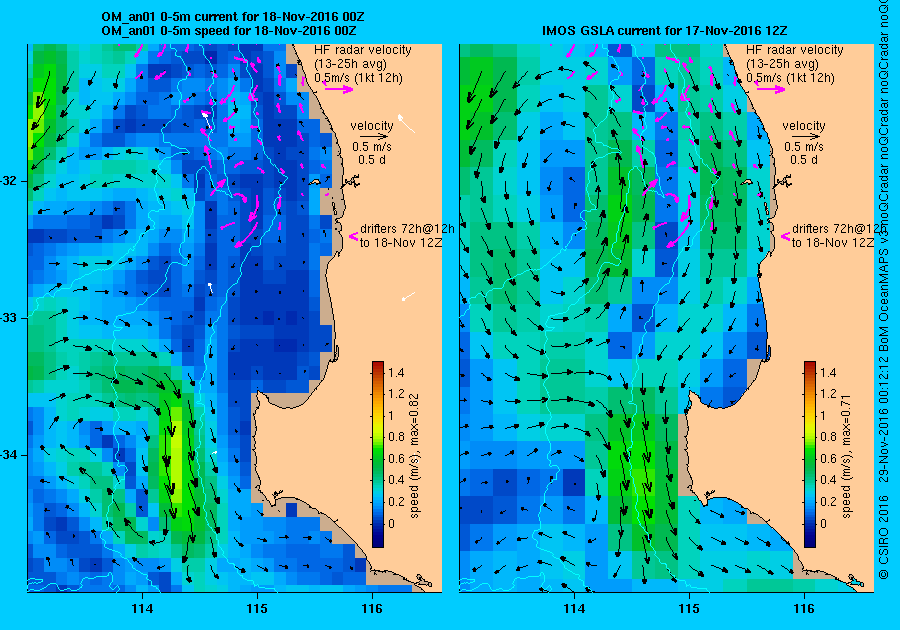Viewport: 900px width, 630px height.
Task: Click the 1.4 tick on OM_an01 colorbar
Action: 396,373
